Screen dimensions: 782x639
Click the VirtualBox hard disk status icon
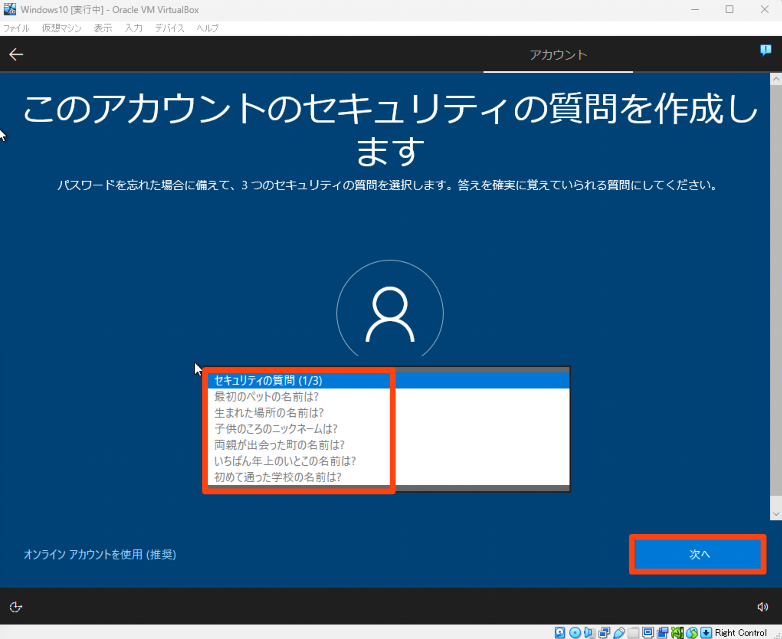(x=560, y=633)
